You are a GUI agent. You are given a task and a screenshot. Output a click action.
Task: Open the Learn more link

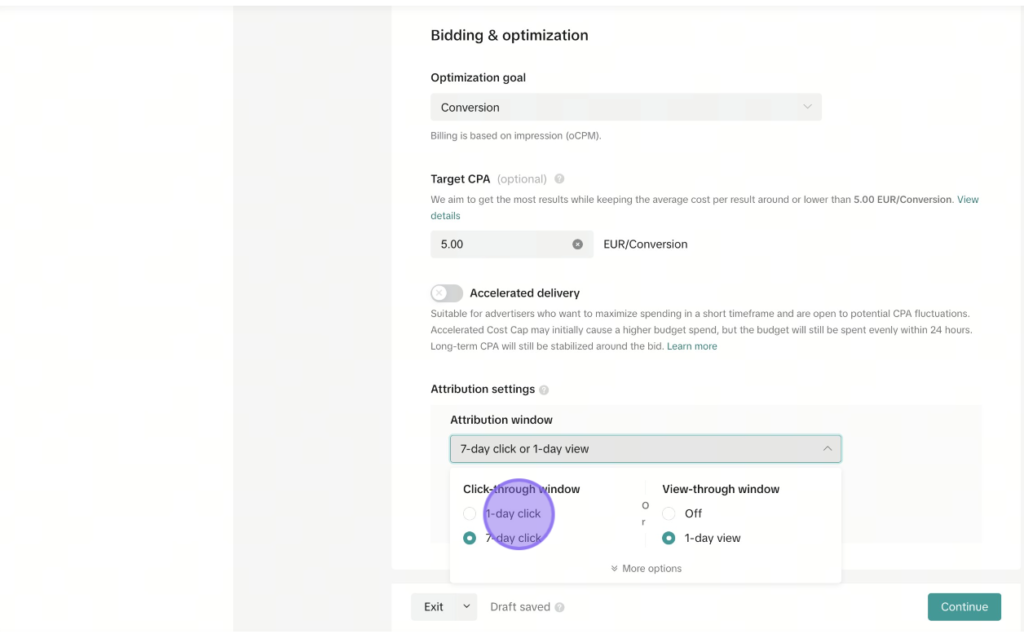click(x=692, y=347)
